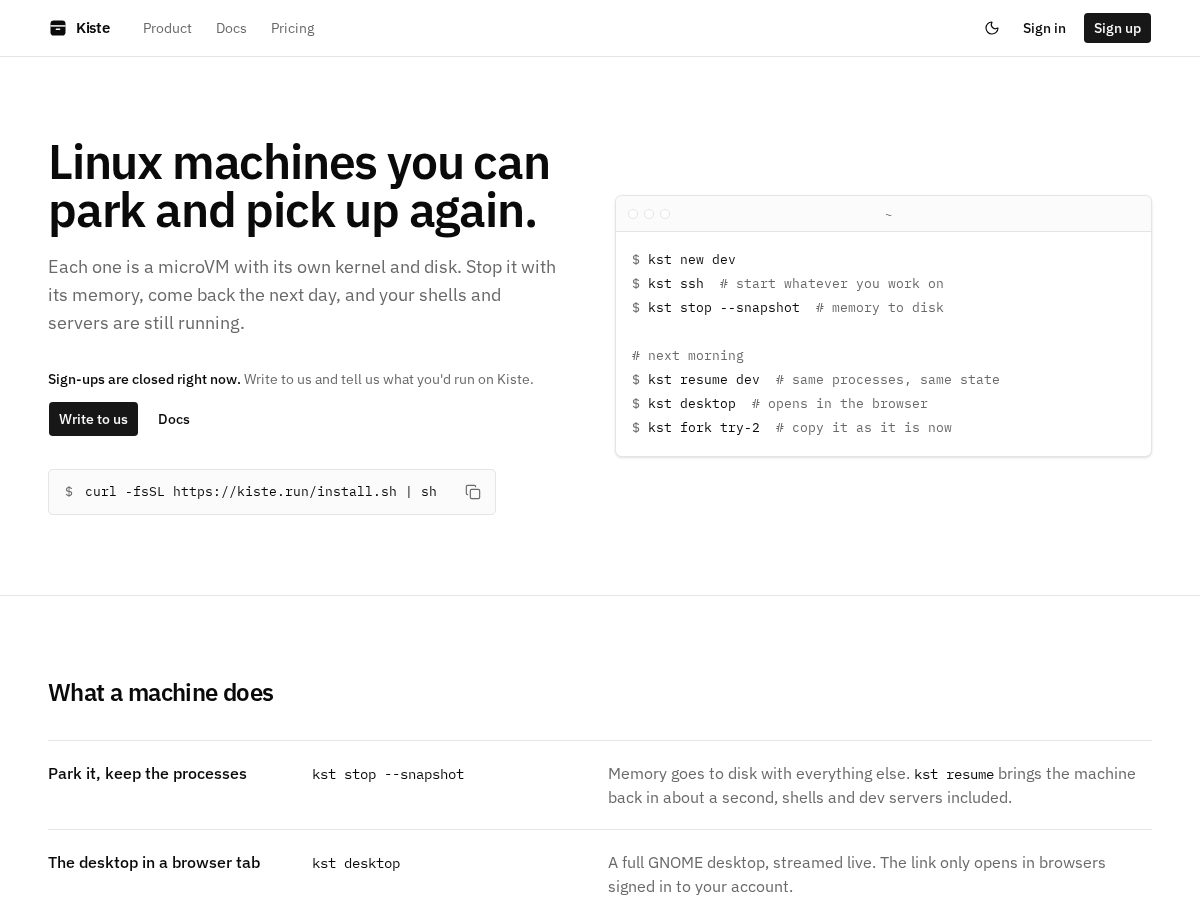
Task: Click the Sign up button
Action: point(1117,28)
